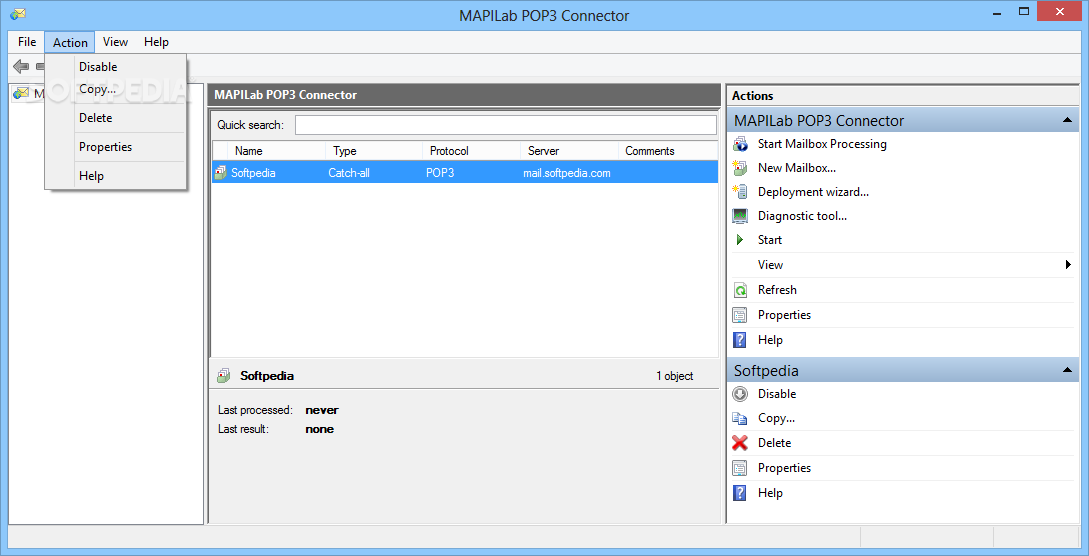This screenshot has width=1089, height=556.
Task: Click the Help question icon at the bottom of the Actions pane
Action: coord(740,493)
